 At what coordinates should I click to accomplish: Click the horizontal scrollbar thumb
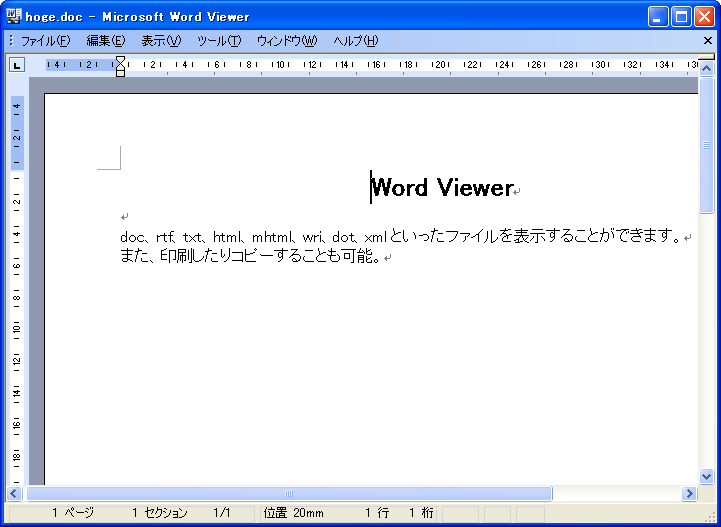tap(289, 493)
